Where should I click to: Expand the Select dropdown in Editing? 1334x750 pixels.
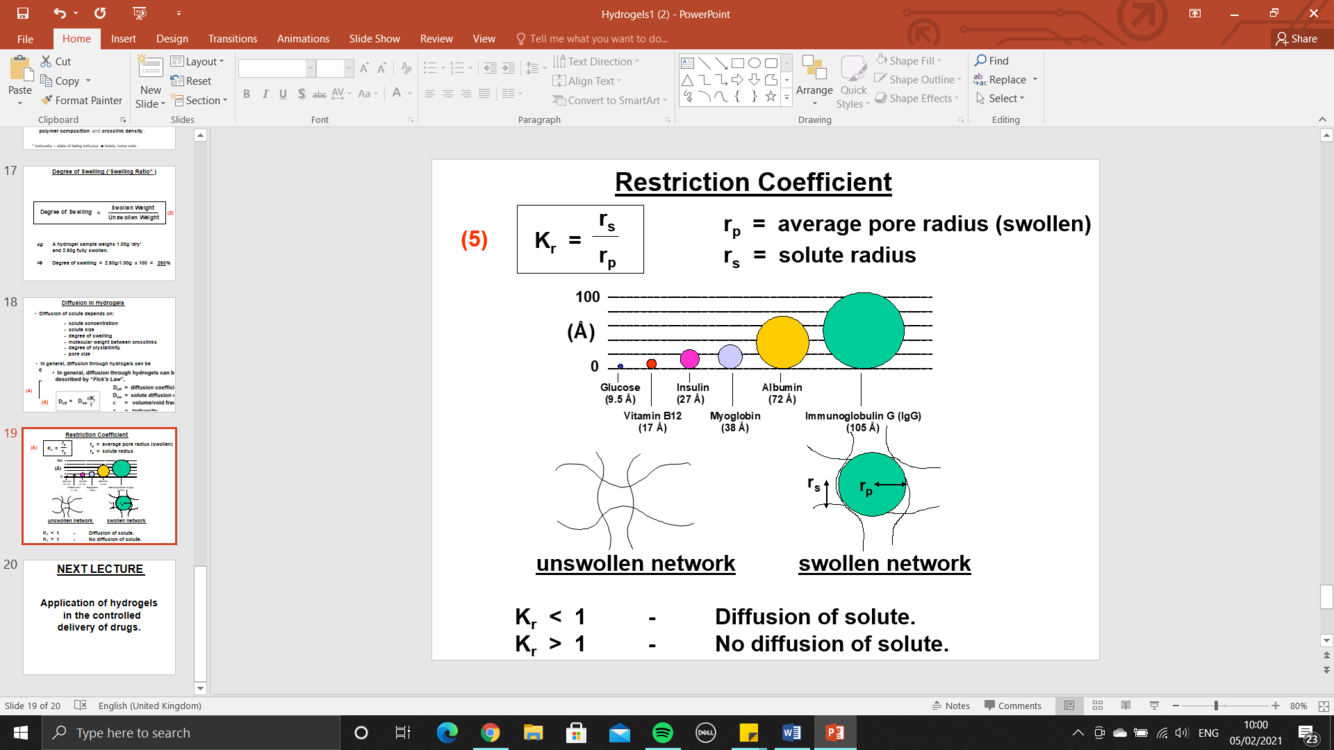click(x=1000, y=98)
